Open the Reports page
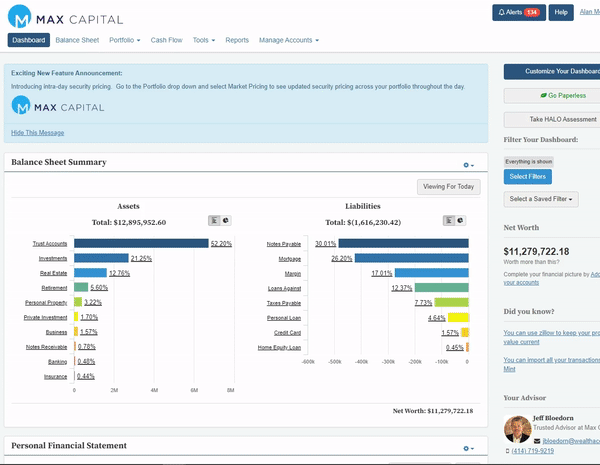Viewport: 600px width, 465px height. pos(237,40)
